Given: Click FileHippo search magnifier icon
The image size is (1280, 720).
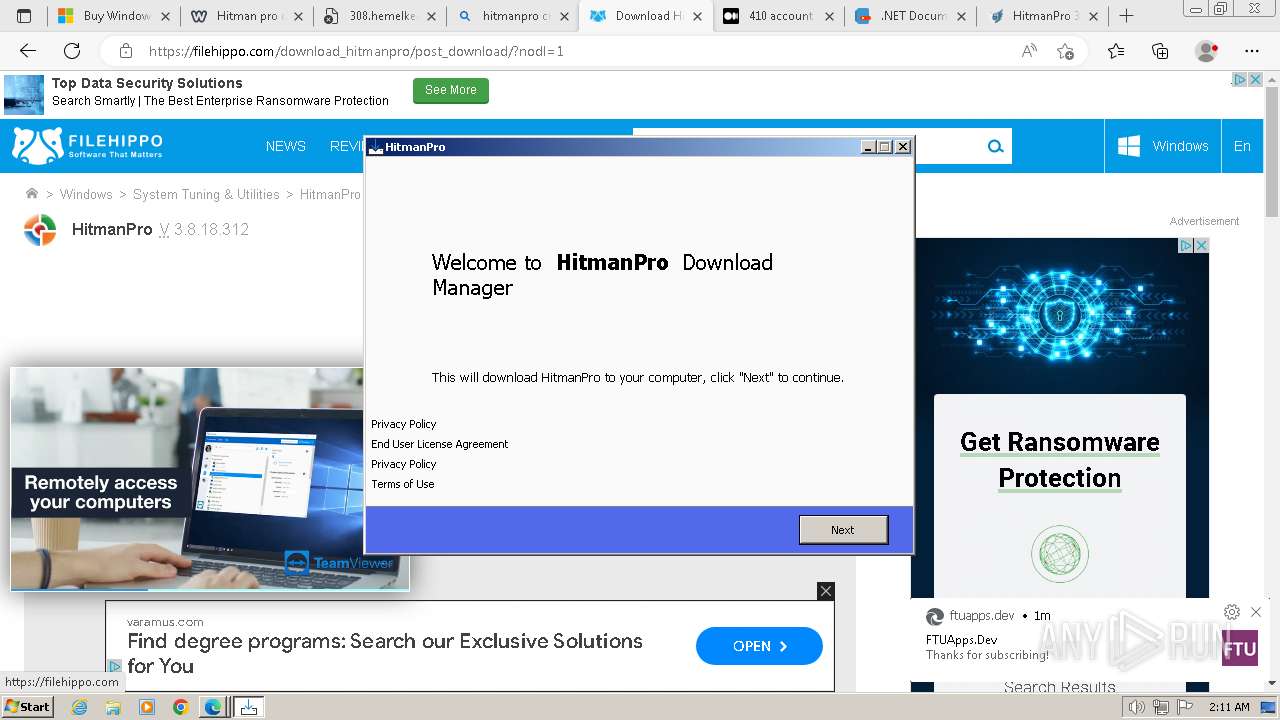Looking at the screenshot, I should pyautogui.click(x=995, y=146).
